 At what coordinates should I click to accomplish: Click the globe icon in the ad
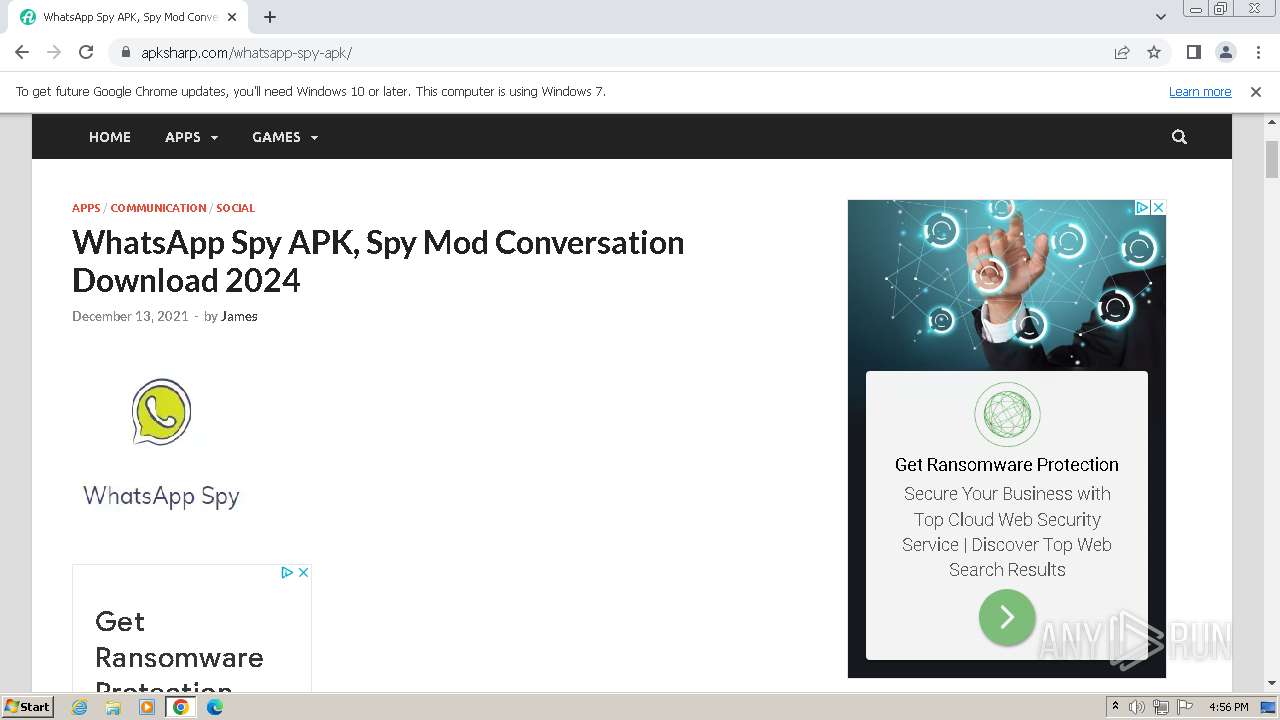pyautogui.click(x=1007, y=414)
